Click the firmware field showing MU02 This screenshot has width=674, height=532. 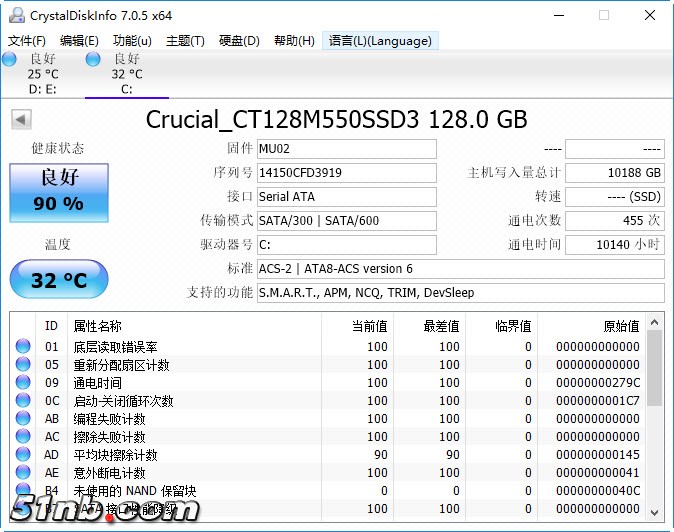point(346,149)
